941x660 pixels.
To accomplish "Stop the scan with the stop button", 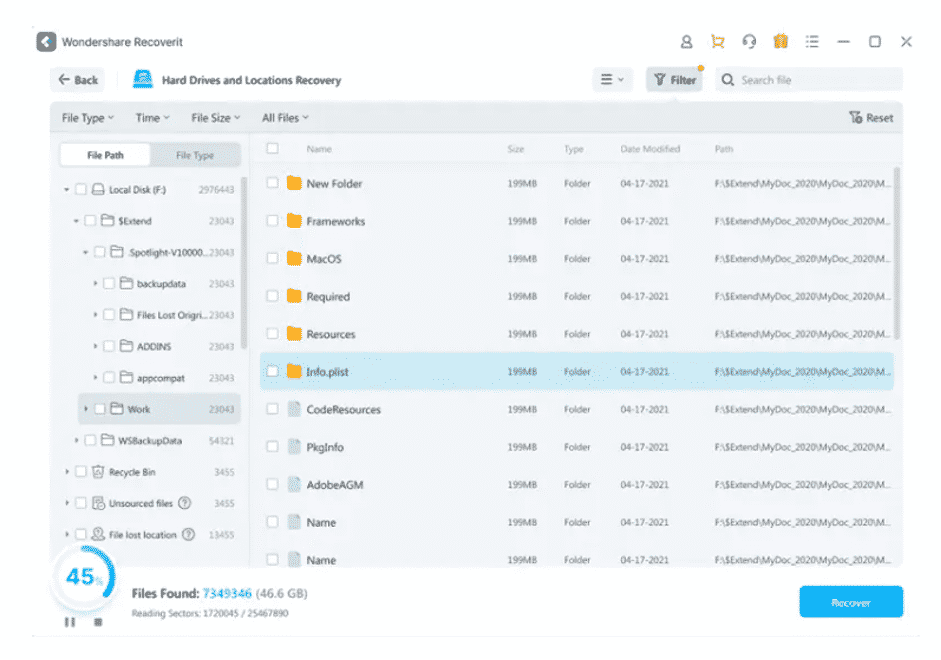I will pyautogui.click(x=98, y=622).
